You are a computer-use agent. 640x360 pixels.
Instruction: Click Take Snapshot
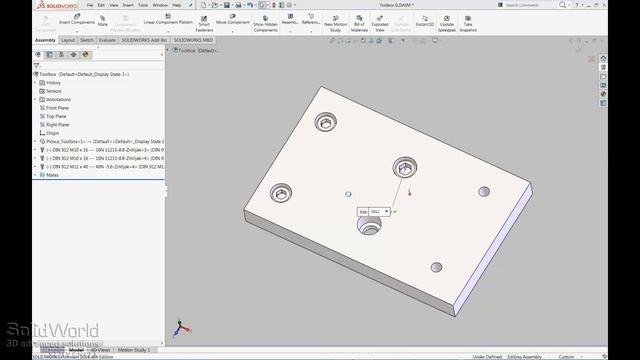click(468, 24)
